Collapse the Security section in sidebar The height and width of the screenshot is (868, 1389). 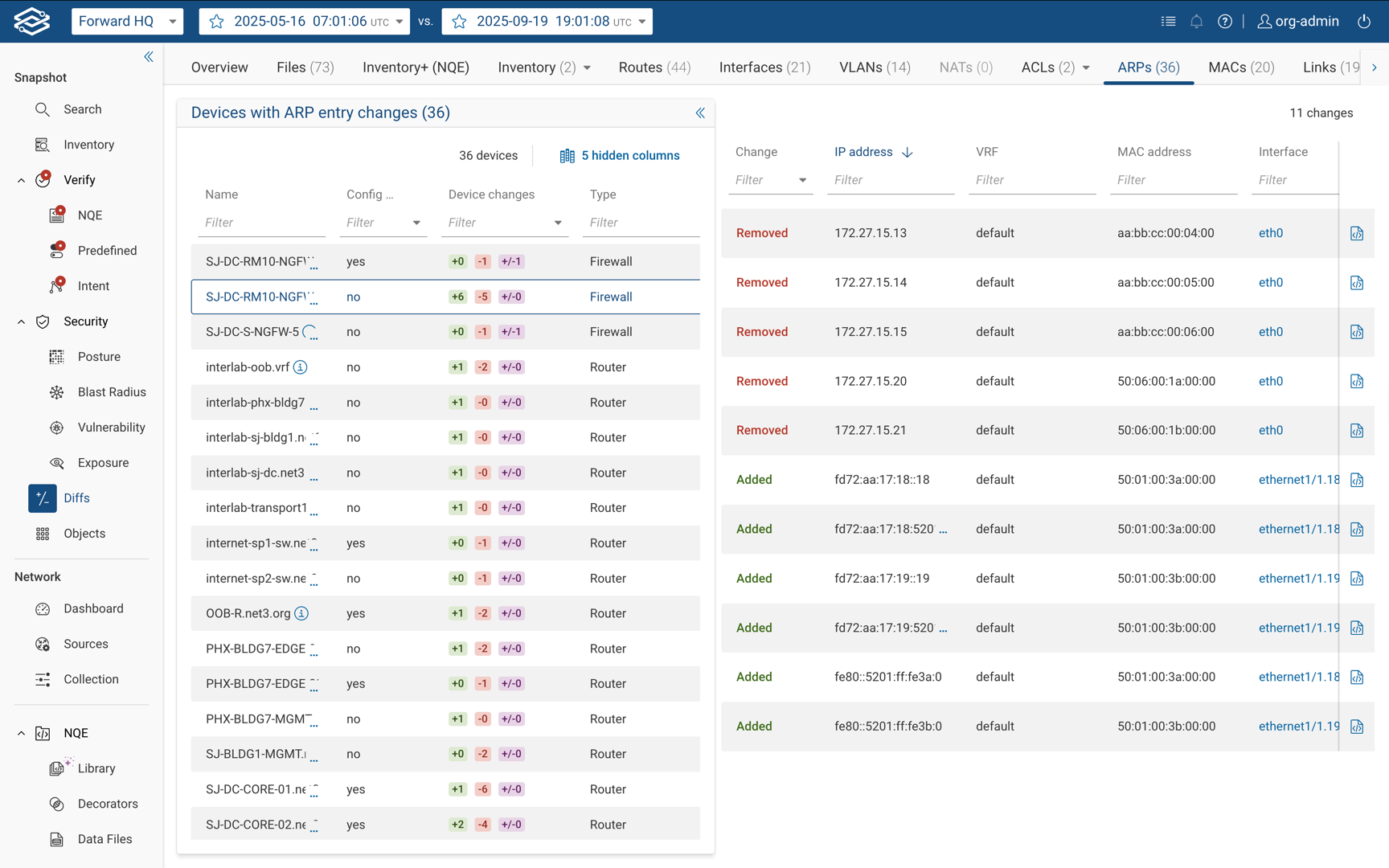coord(22,321)
